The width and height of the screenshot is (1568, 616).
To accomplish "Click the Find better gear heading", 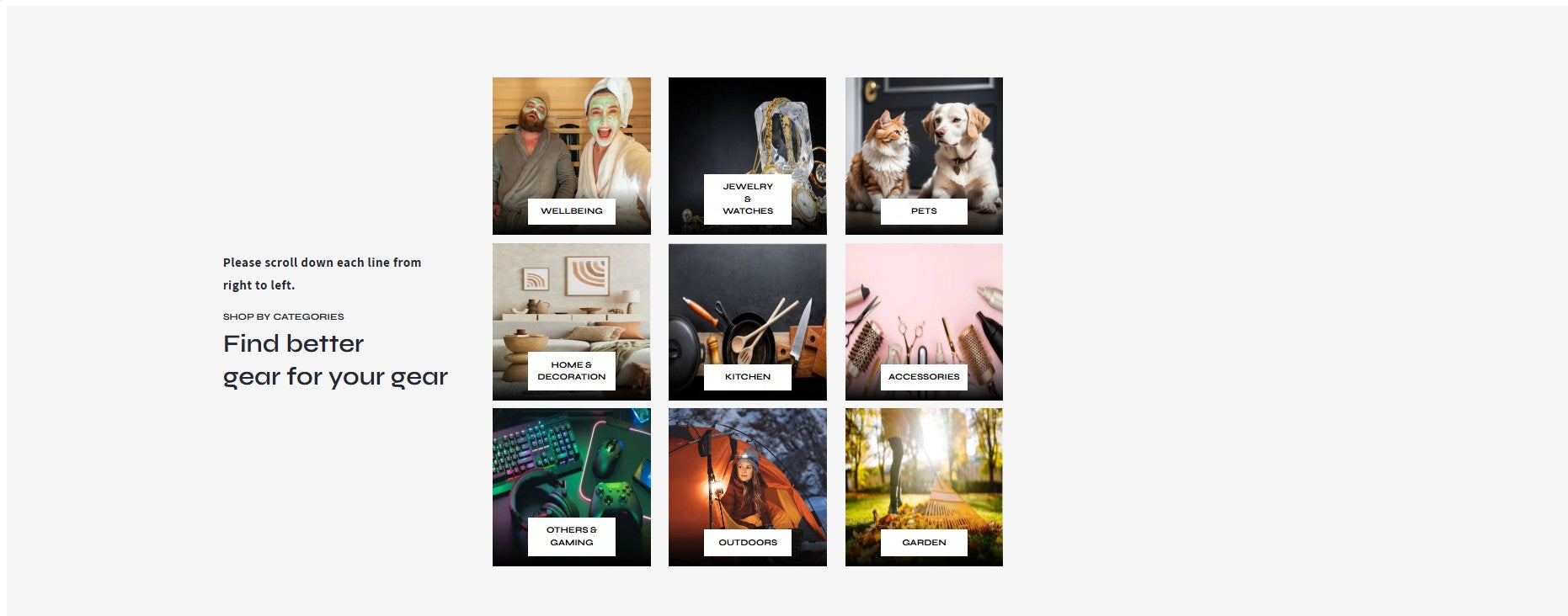I will tap(335, 360).
